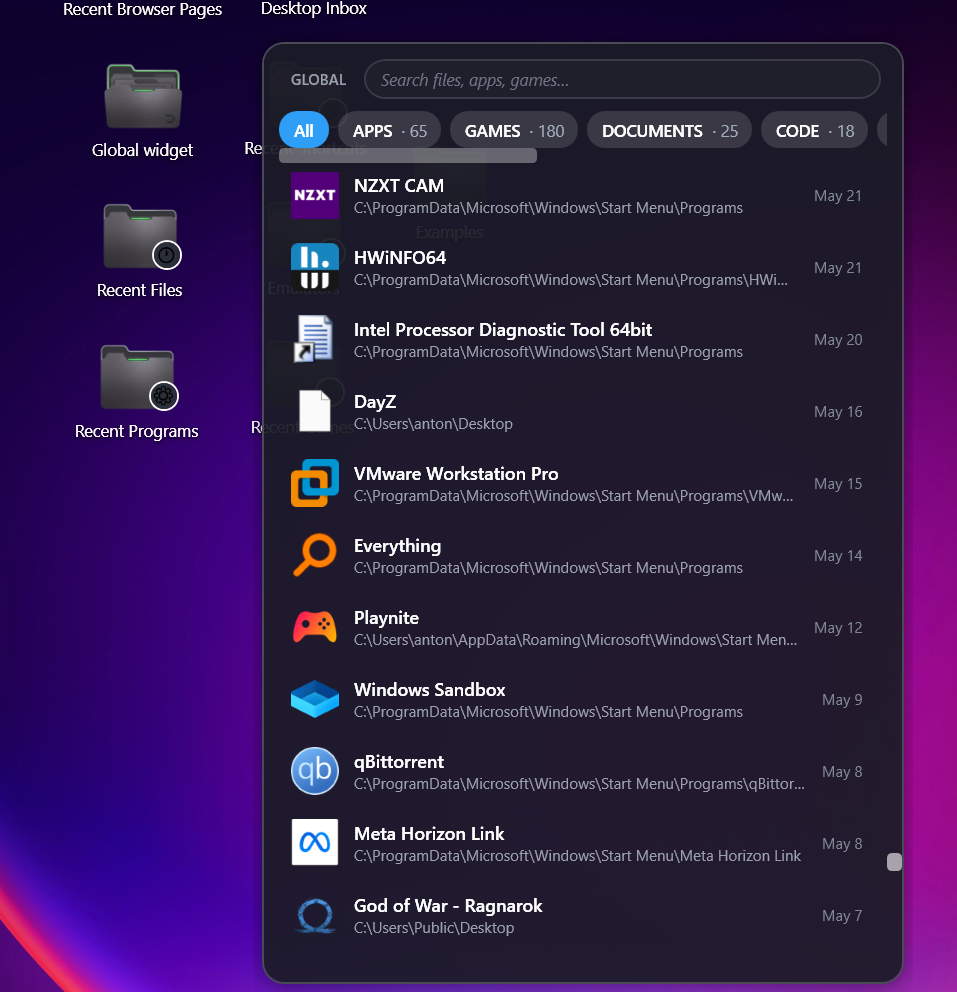
Task: Click the Windows Sandbox title text
Action: tap(429, 690)
